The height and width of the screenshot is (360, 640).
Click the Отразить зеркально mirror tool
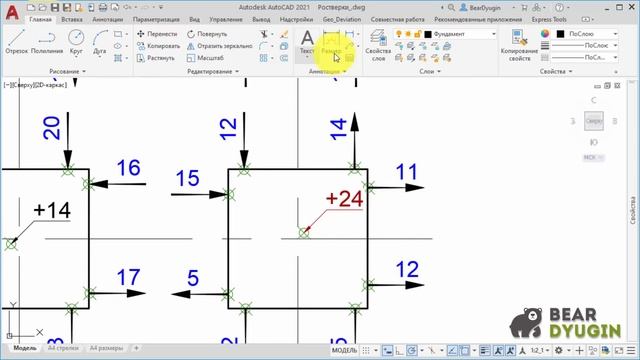(x=220, y=46)
